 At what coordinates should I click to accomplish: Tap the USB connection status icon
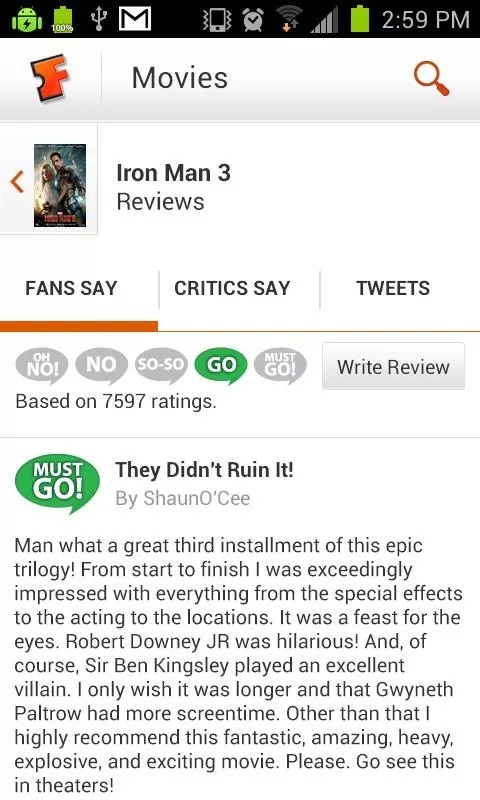pos(99,19)
